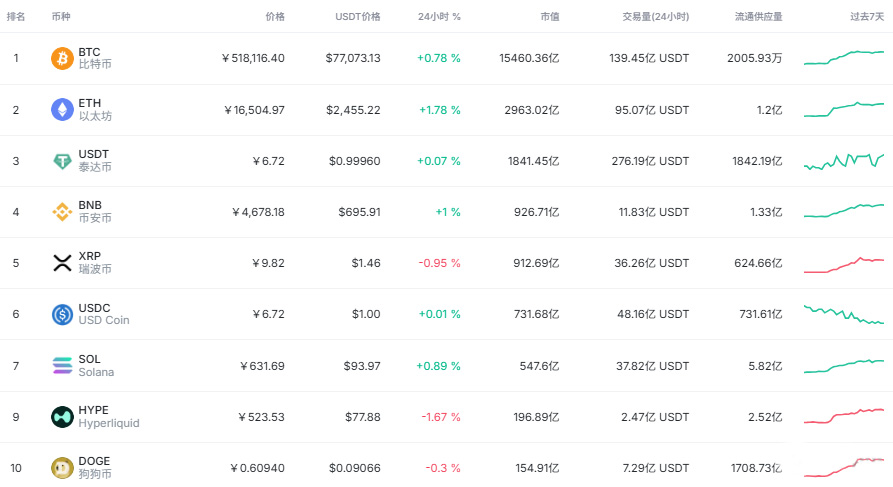Click BTC volume 139.45亿 USDT
Image resolution: width=893 pixels, height=487 pixels.
(649, 58)
